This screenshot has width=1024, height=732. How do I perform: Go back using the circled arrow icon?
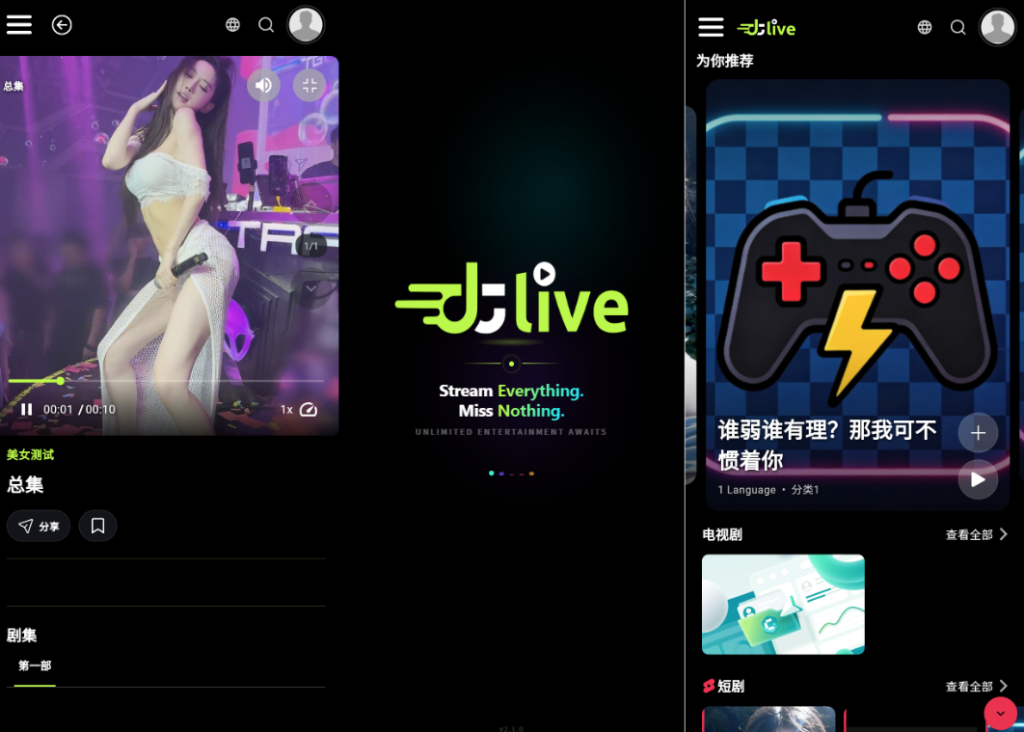[x=62, y=25]
